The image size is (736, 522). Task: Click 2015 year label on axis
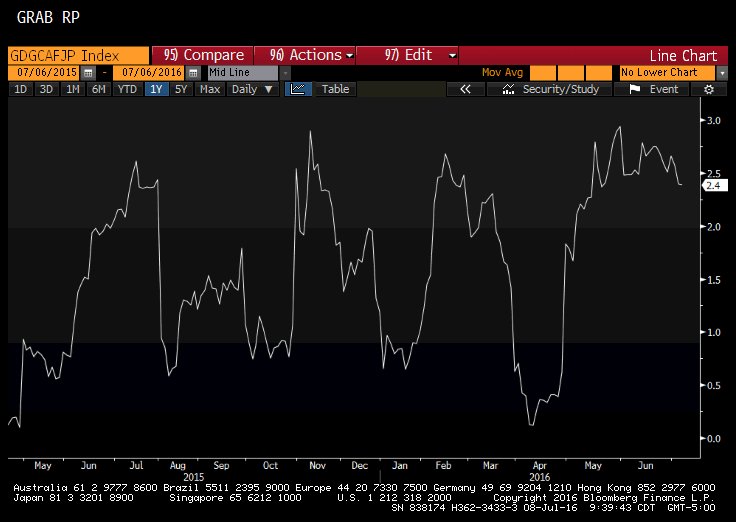click(193, 477)
